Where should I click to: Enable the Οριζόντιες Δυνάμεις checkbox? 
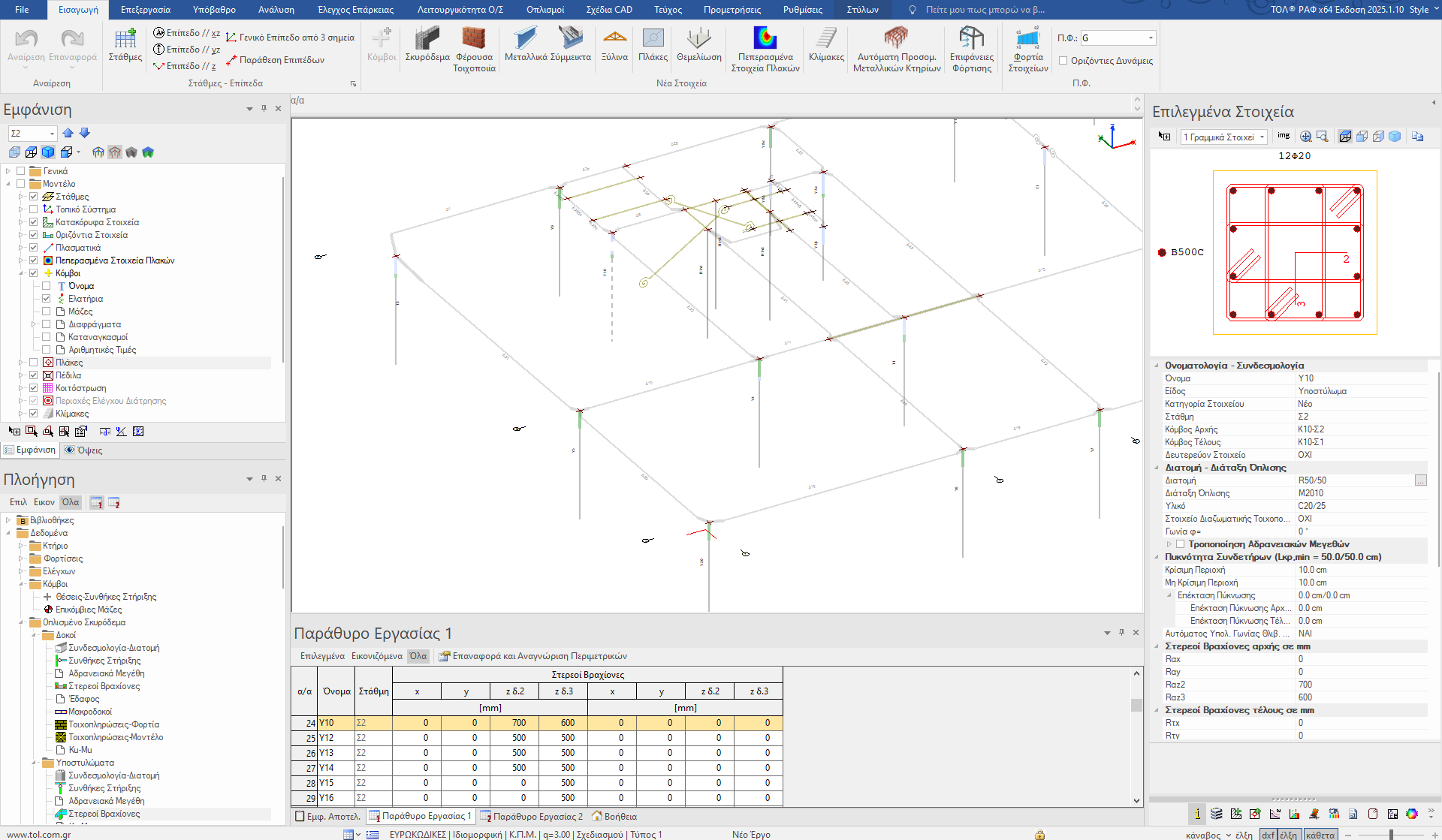pos(1063,61)
